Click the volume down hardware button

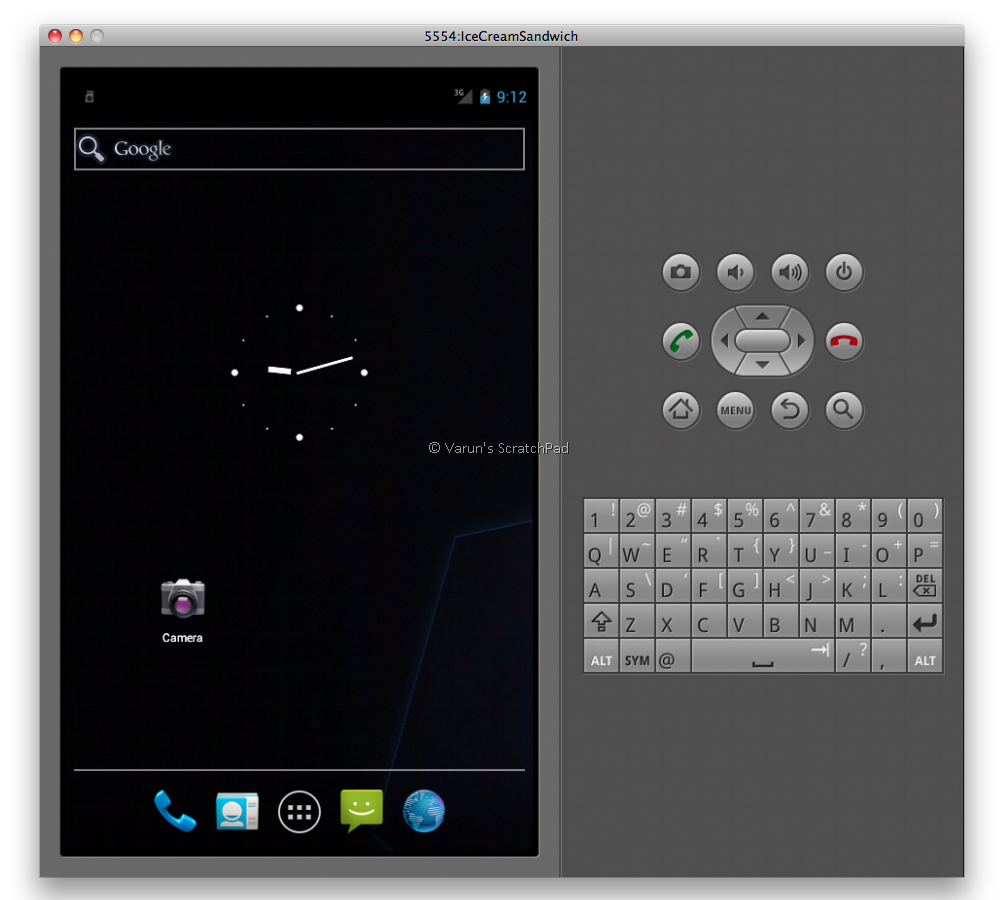[x=735, y=272]
